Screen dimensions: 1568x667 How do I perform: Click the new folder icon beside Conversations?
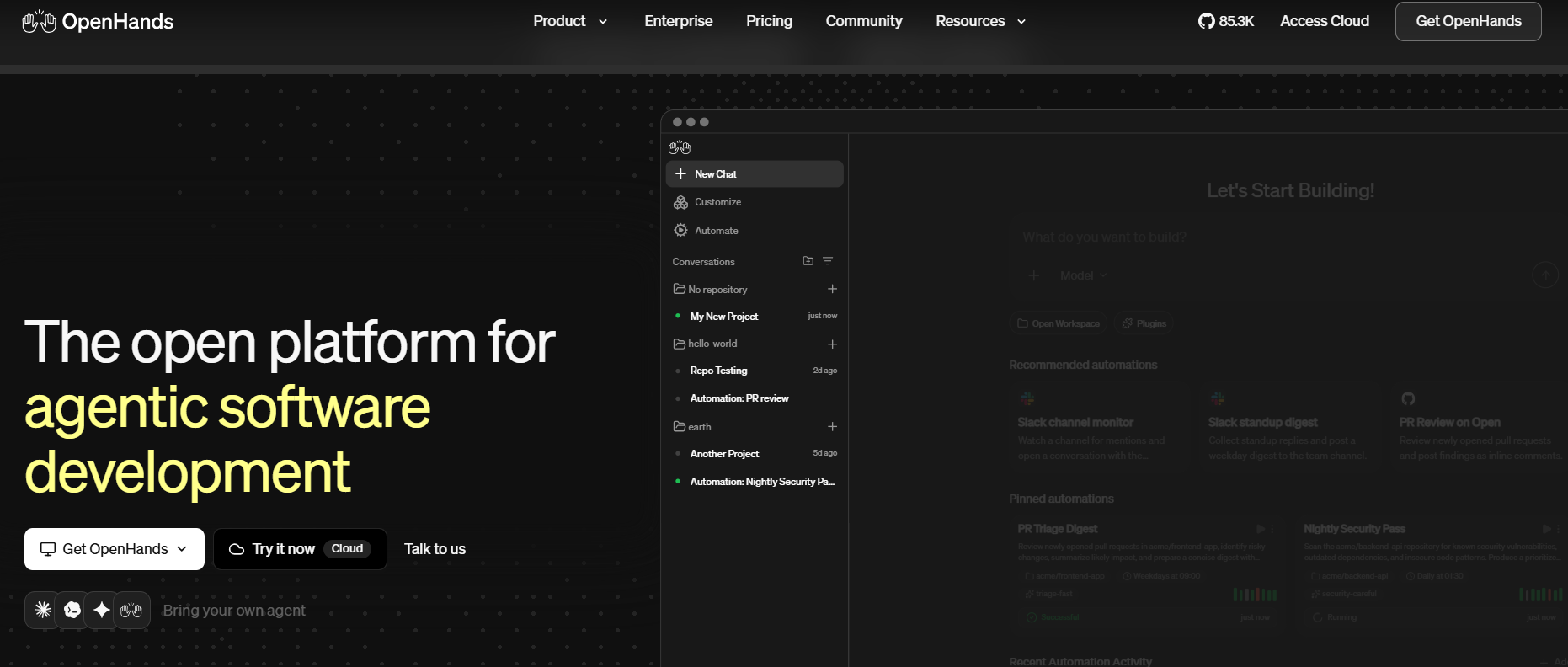click(808, 261)
